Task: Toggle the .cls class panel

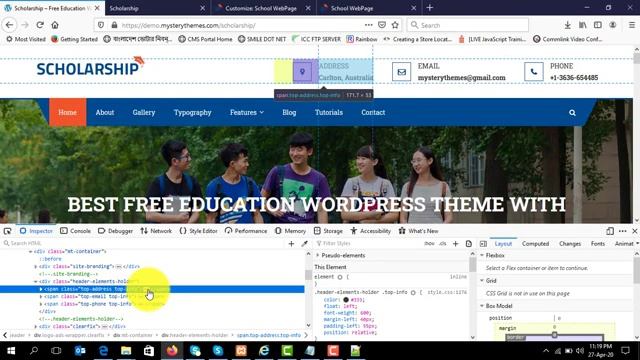Action: [x=443, y=243]
